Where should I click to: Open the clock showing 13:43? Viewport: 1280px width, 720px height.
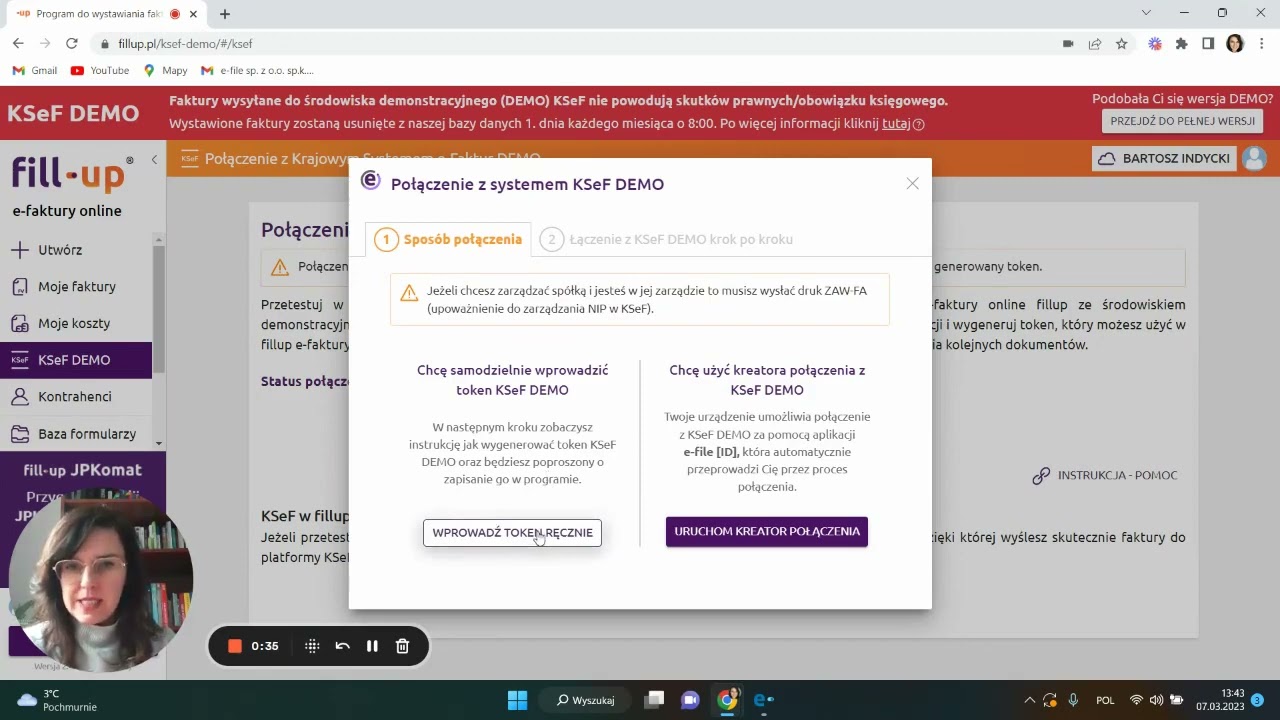[1220, 700]
